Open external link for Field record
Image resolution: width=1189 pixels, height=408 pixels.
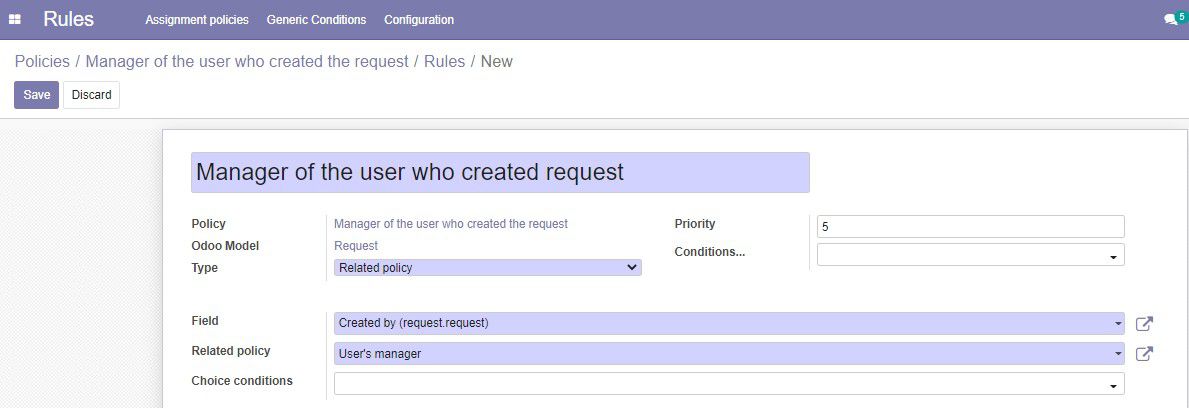point(1144,324)
